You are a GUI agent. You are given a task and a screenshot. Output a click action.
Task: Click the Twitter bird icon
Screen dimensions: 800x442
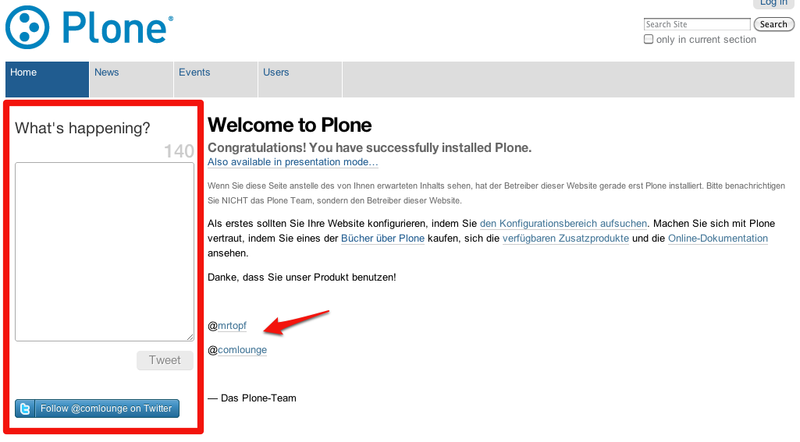coord(25,409)
